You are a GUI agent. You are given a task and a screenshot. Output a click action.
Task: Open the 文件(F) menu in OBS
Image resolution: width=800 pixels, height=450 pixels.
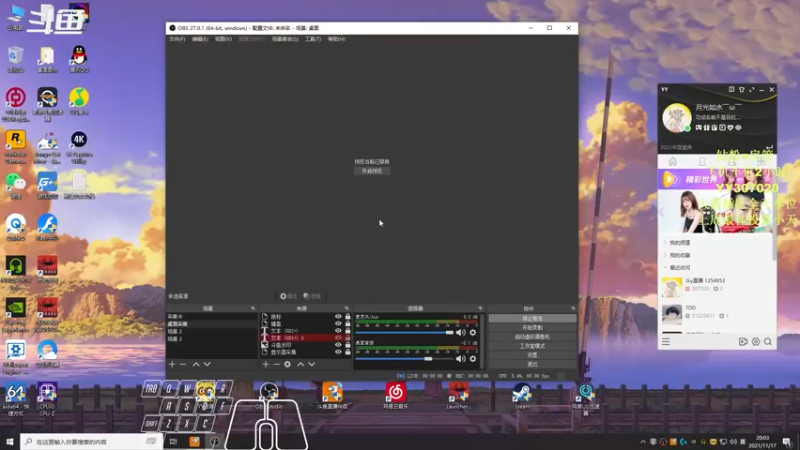[177, 39]
